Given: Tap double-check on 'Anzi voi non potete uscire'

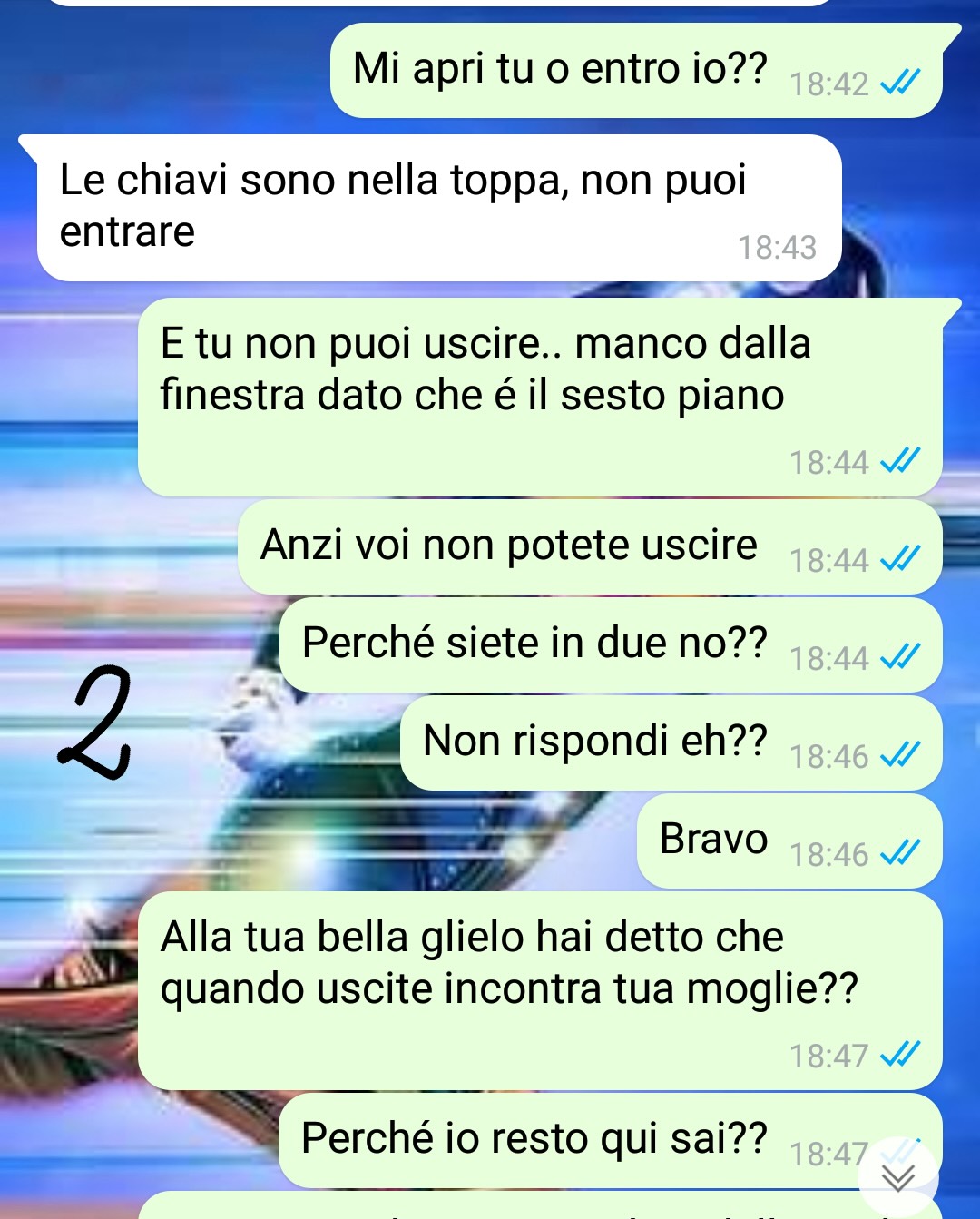Looking at the screenshot, I should coord(900,559).
